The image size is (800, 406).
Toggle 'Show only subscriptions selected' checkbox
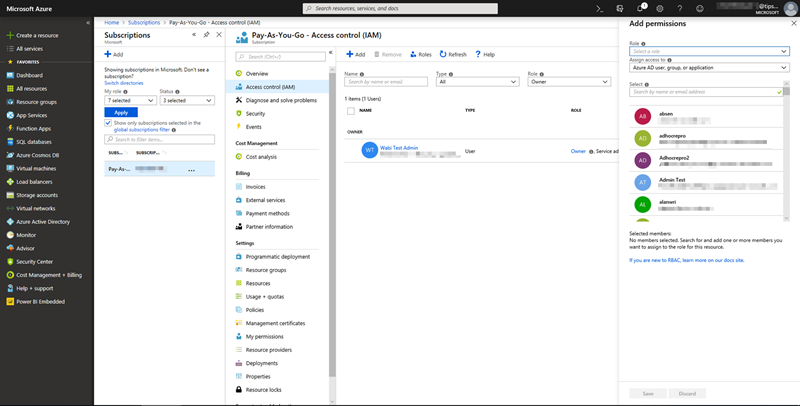click(x=108, y=123)
